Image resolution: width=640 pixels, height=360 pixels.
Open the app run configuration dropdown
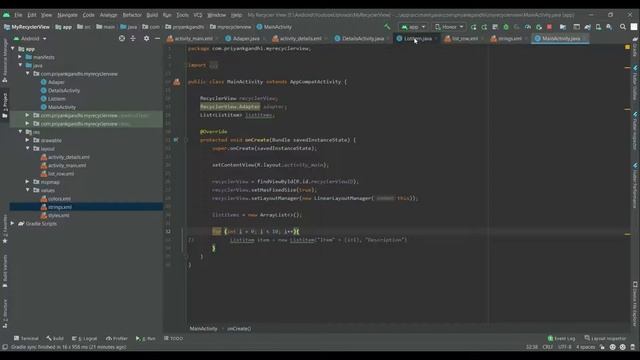click(413, 27)
